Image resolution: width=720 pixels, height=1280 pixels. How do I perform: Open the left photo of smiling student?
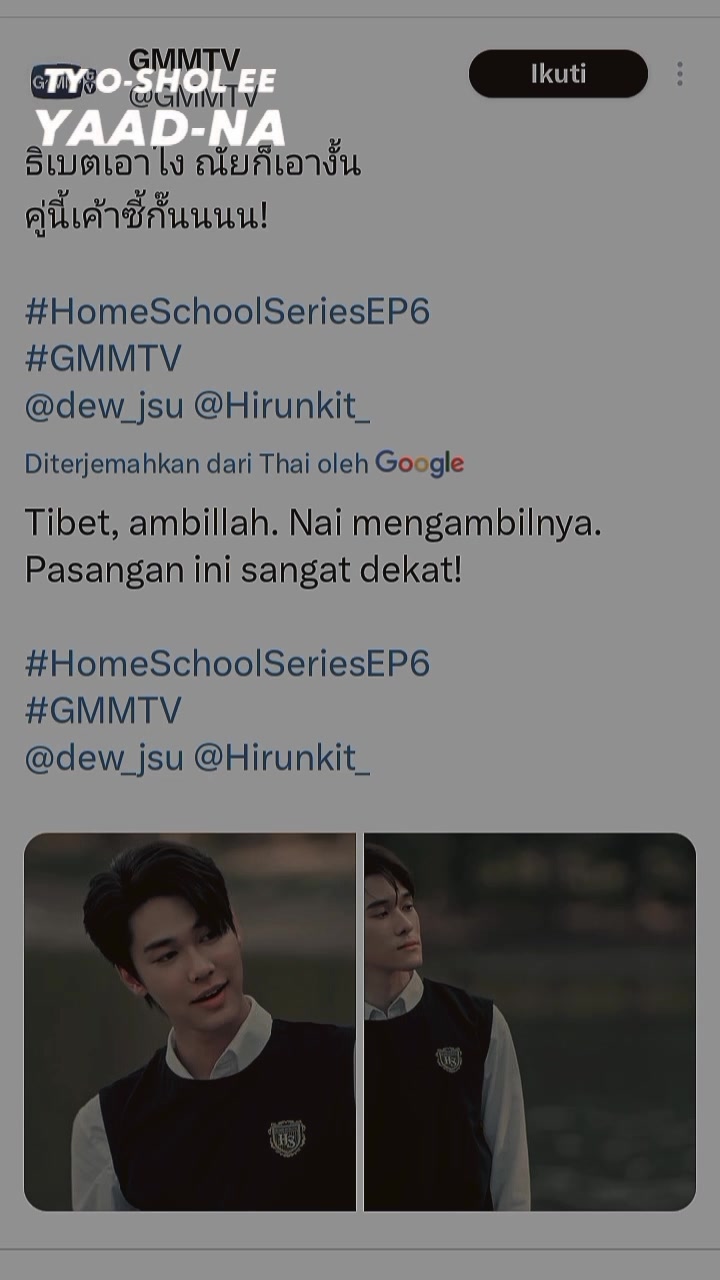pos(190,1022)
